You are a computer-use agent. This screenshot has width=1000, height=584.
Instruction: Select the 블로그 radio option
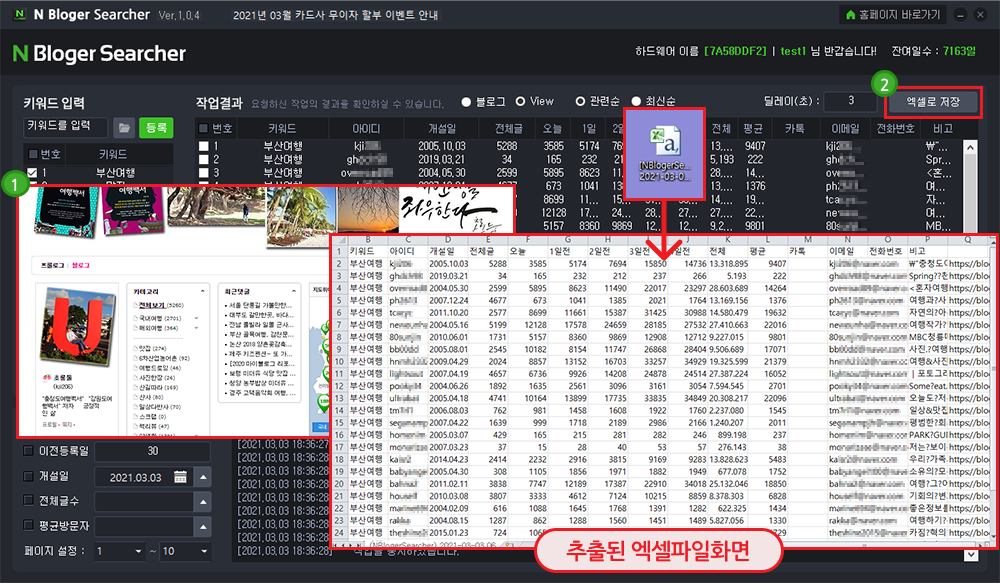pyautogui.click(x=466, y=101)
